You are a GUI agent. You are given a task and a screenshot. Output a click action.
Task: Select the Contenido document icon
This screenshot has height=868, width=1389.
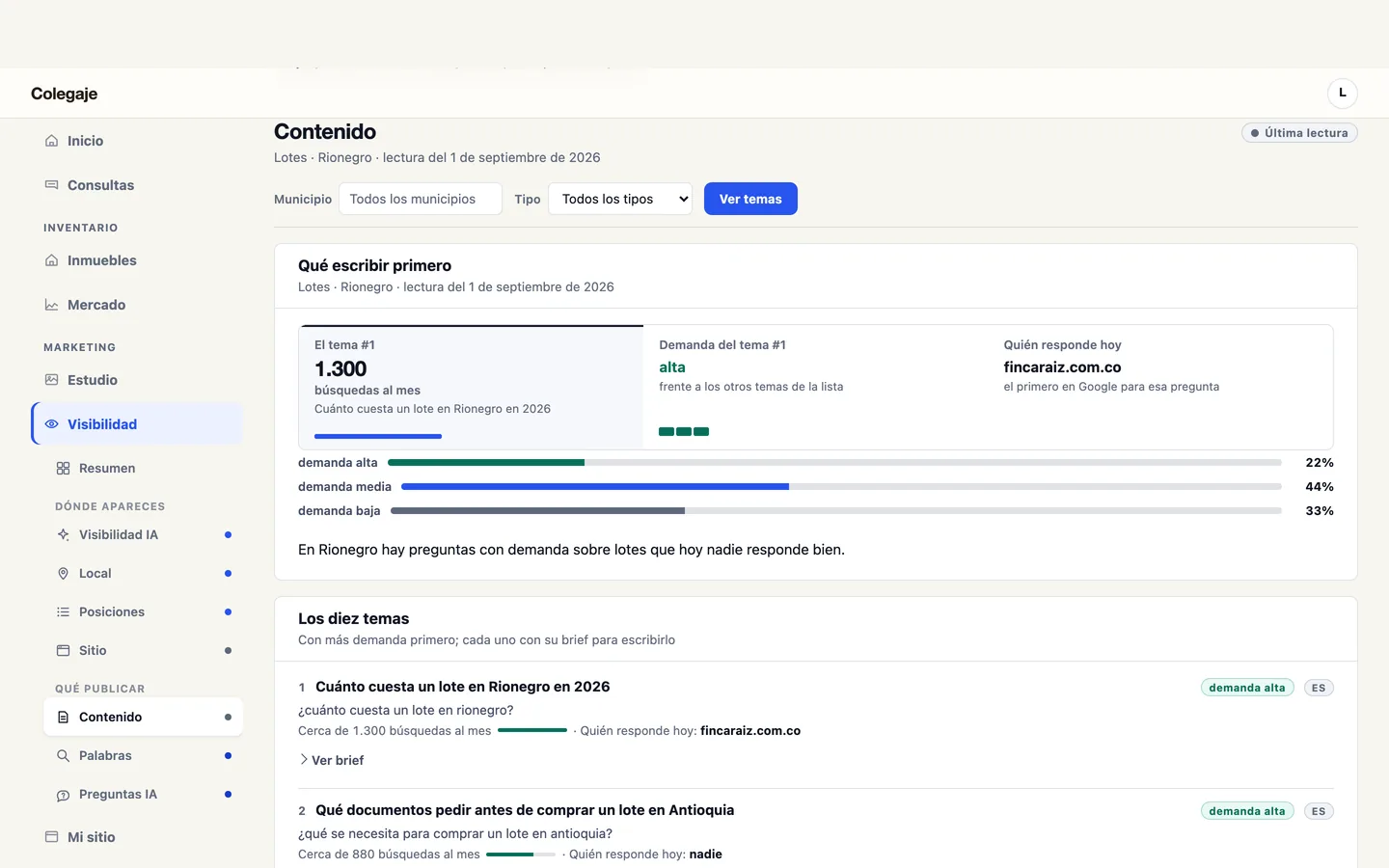coord(63,718)
